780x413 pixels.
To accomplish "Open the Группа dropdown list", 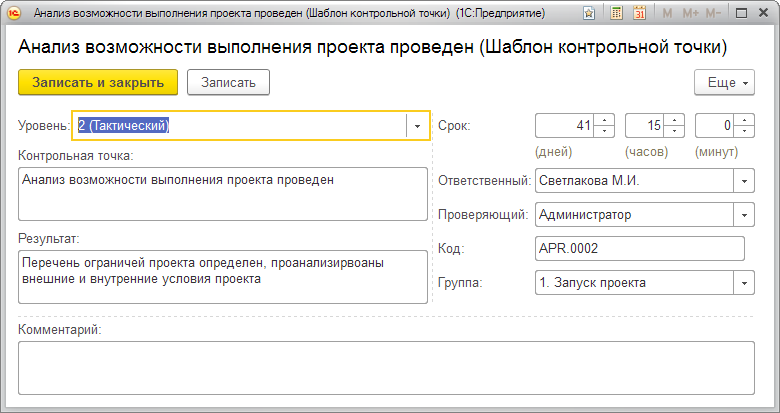I will tap(743, 283).
